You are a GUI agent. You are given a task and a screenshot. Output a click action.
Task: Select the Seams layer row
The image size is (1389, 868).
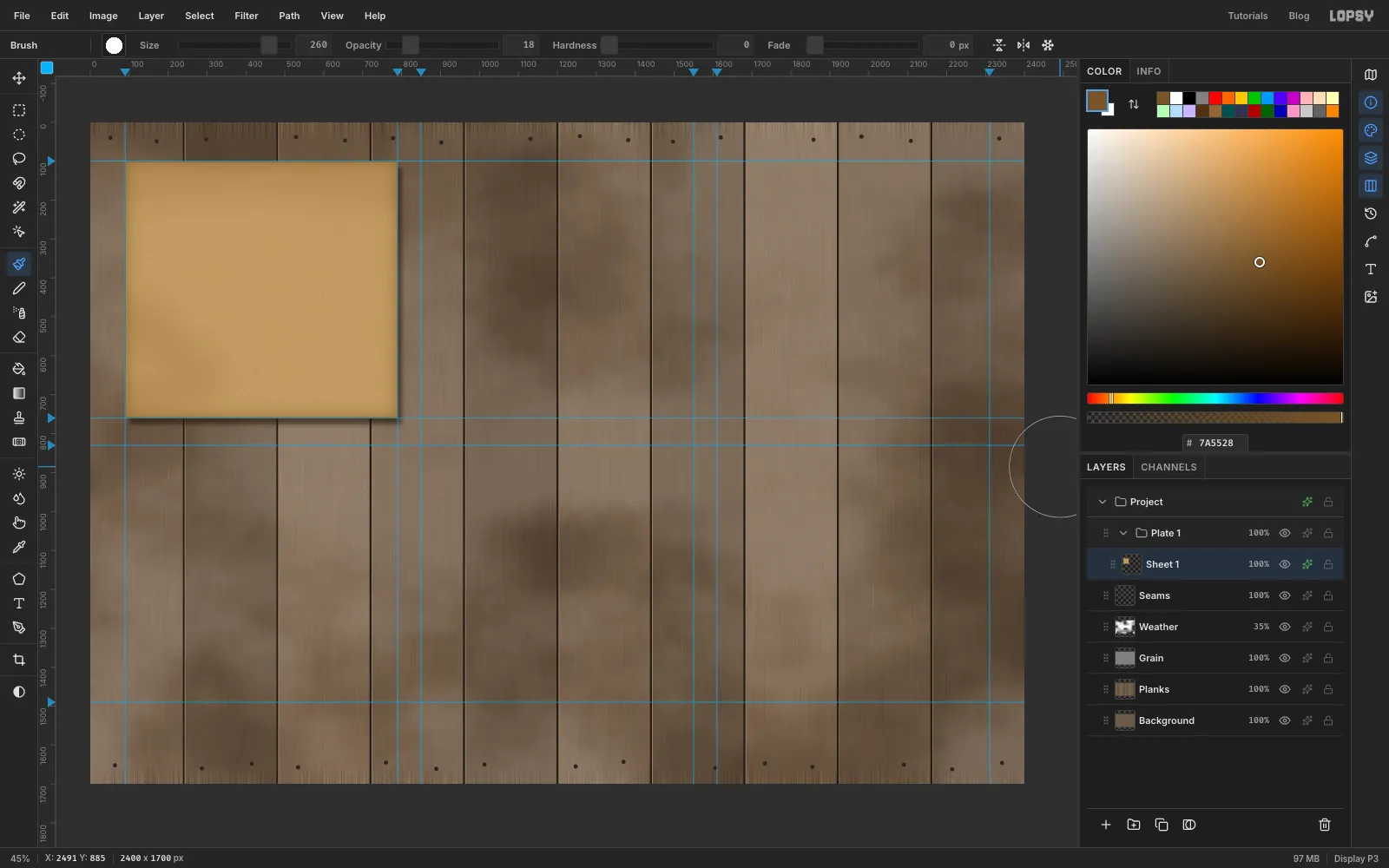1215,595
